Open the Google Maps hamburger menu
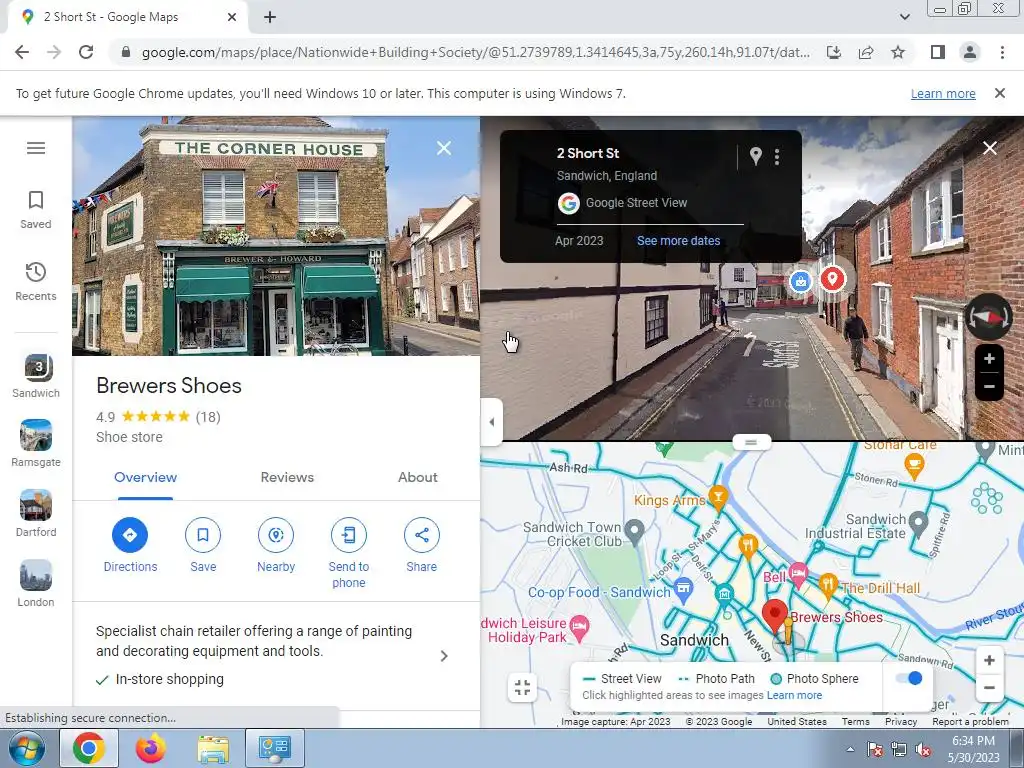Viewport: 1024px width, 768px height. click(x=36, y=148)
